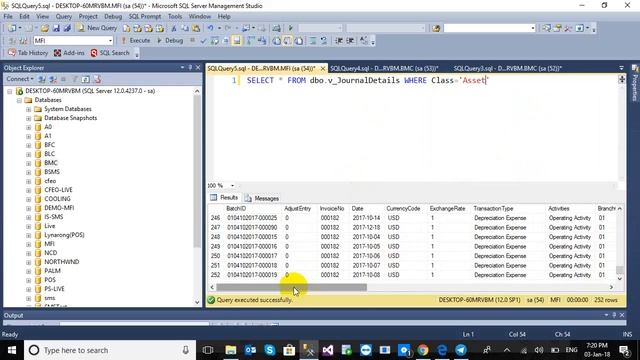Click the Save icon in the toolbar
This screenshot has width=640, height=360.
[56, 28]
